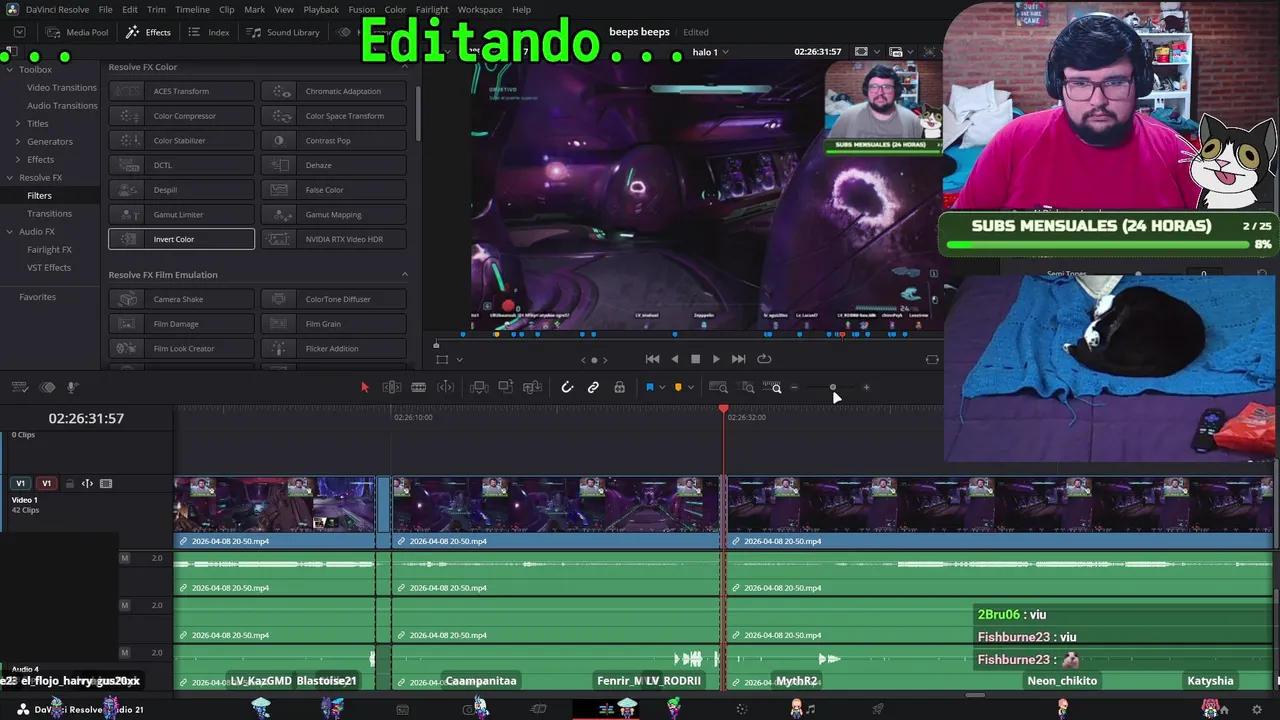Open the Index panel
The width and height of the screenshot is (1280, 720).
point(209,32)
